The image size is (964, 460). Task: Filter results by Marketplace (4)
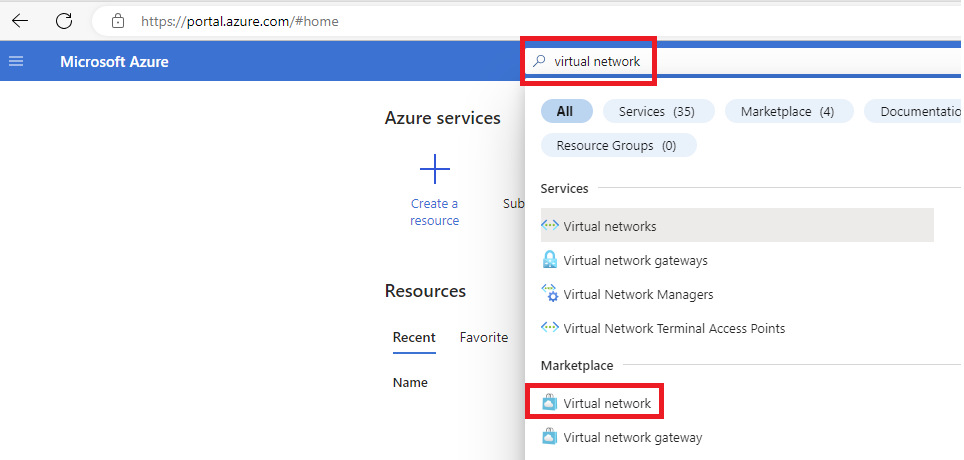[x=789, y=111]
